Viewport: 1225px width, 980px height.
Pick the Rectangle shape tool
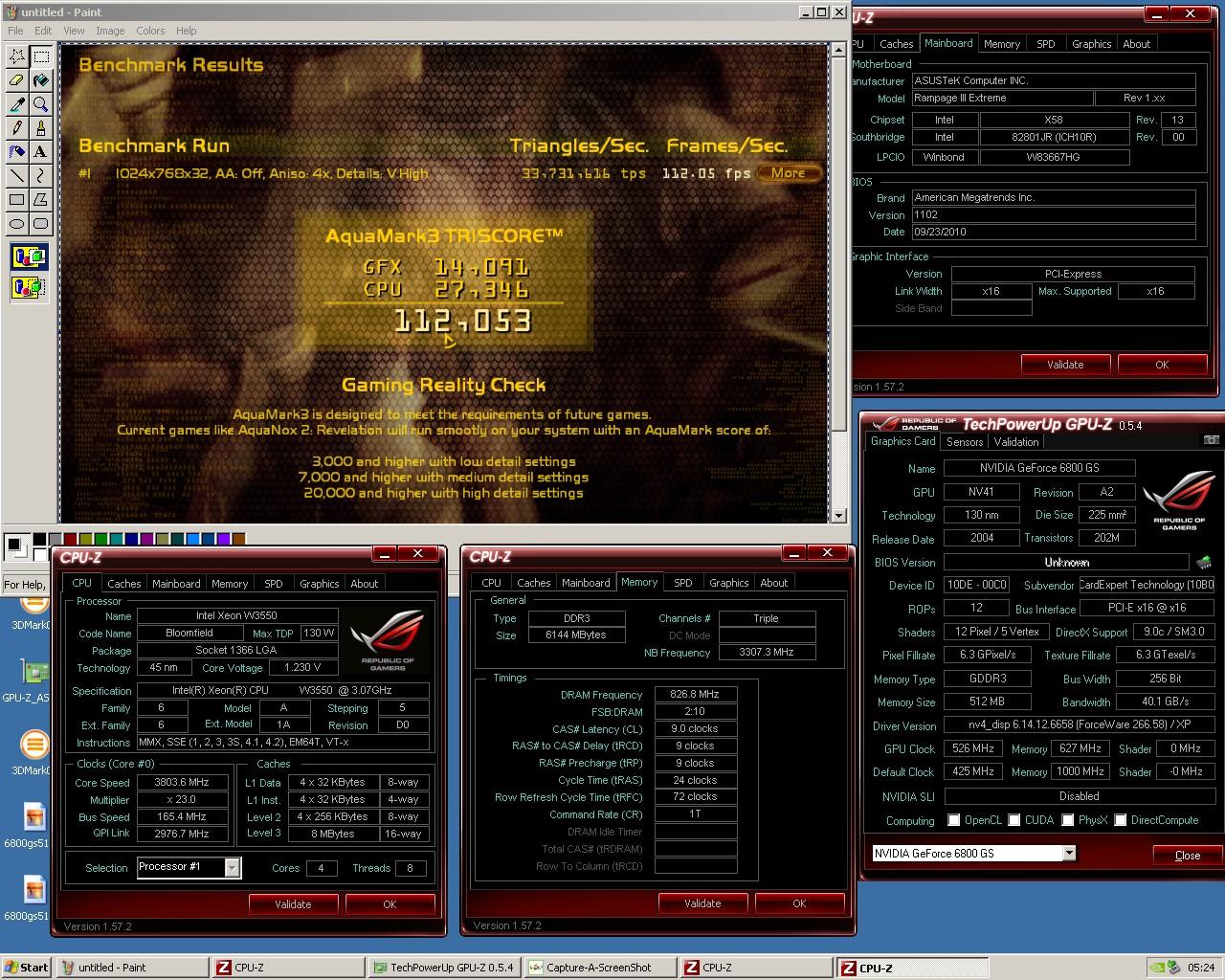click(17, 200)
